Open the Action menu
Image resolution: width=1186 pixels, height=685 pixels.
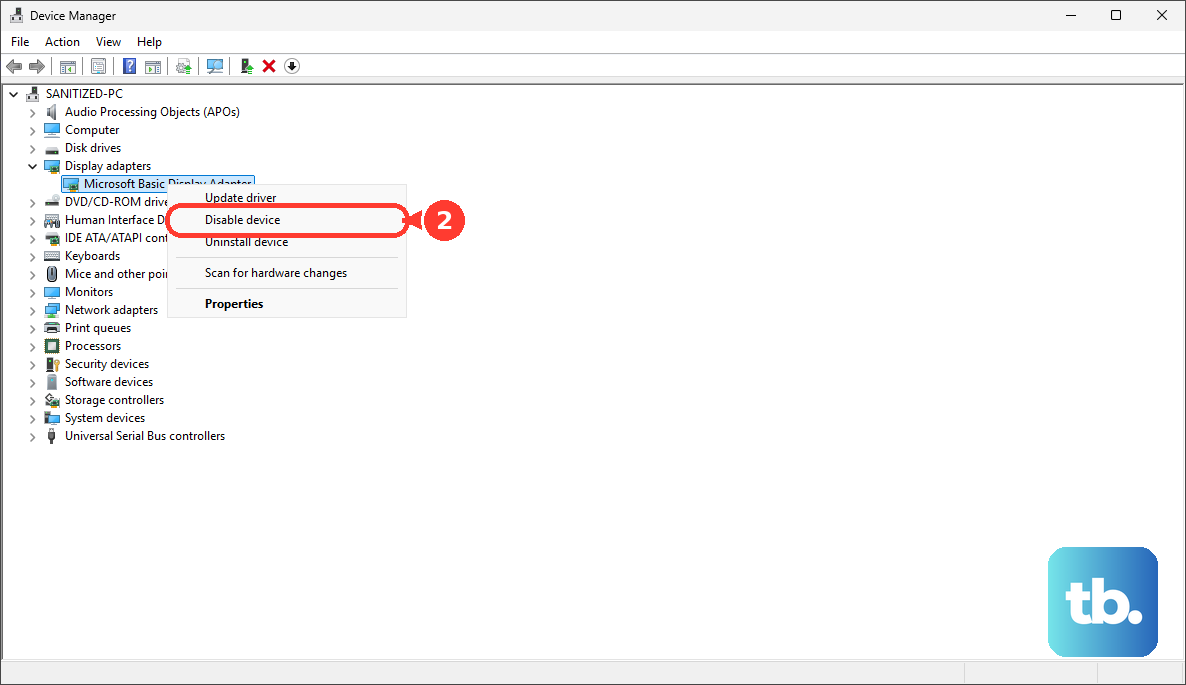click(x=62, y=42)
